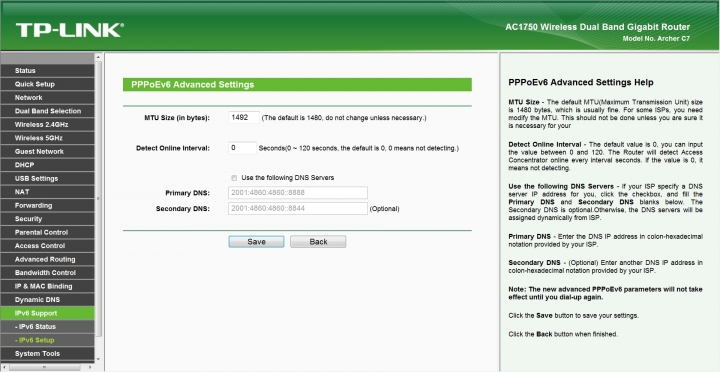
Task: Open Advanced Routing menu
Action: click(47, 259)
